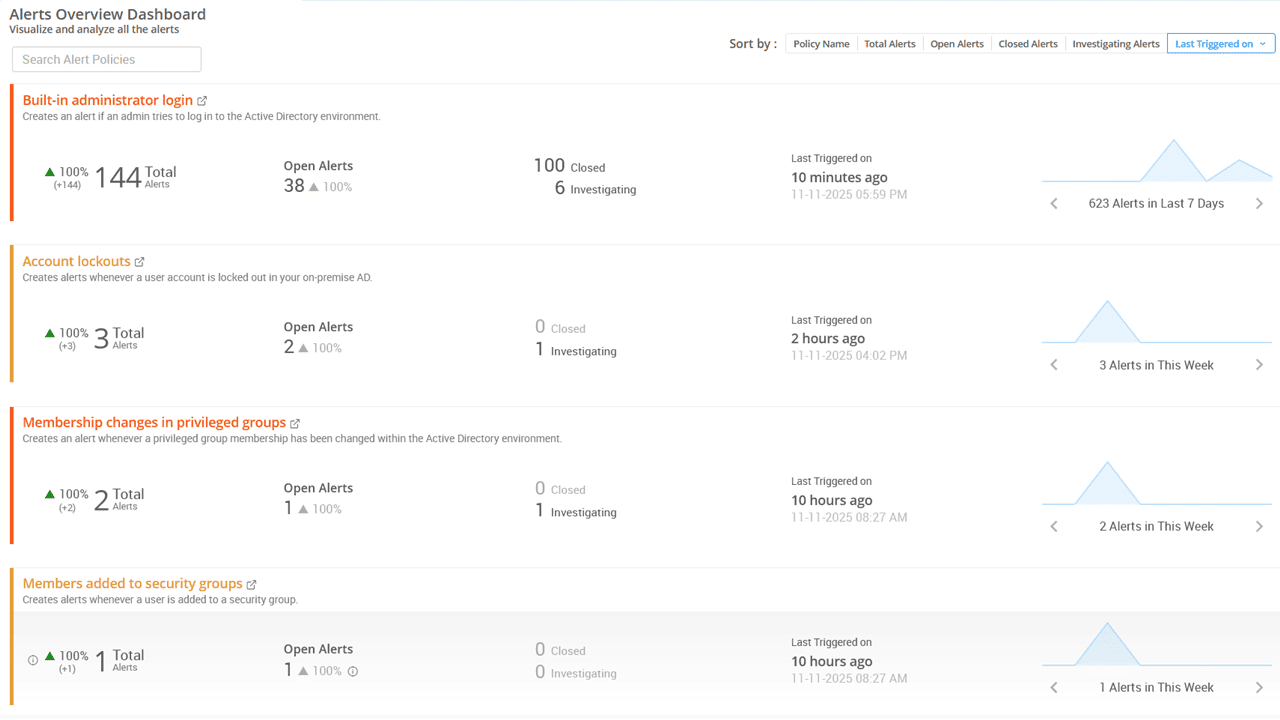This screenshot has height=720, width=1280.
Task: Open the Account lockouts policy link
Action: [75, 261]
